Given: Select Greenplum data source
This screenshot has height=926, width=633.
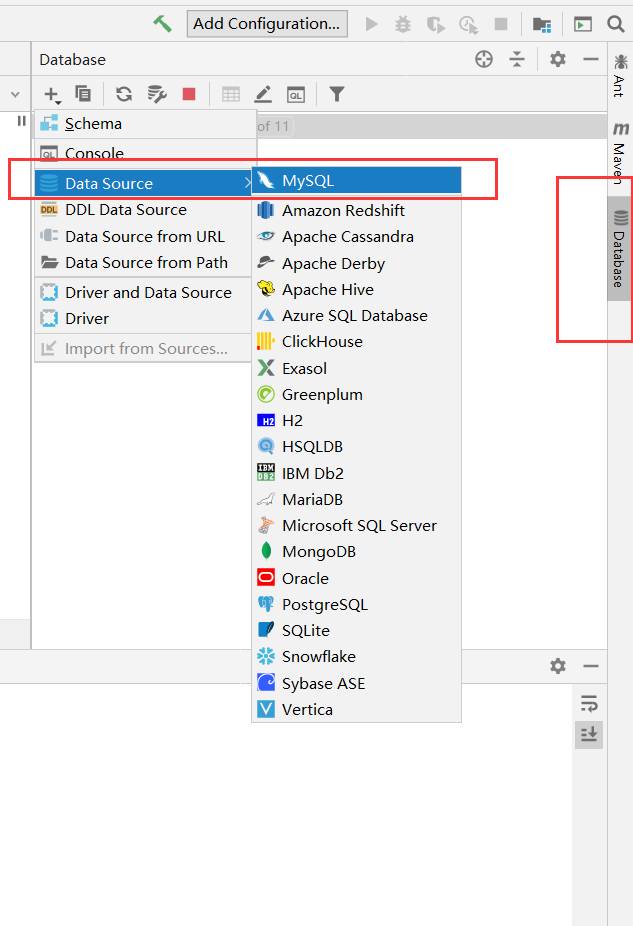Looking at the screenshot, I should tap(357, 394).
